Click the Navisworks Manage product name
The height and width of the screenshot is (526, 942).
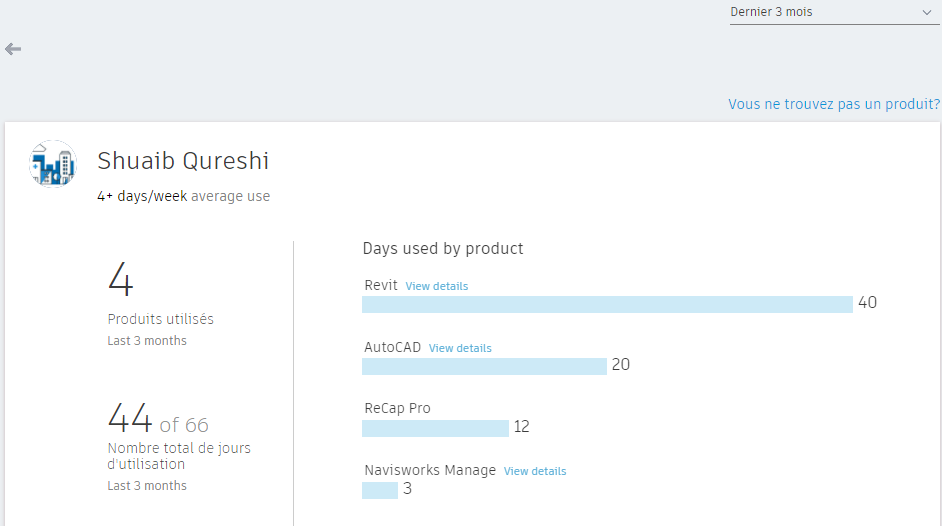pos(430,470)
